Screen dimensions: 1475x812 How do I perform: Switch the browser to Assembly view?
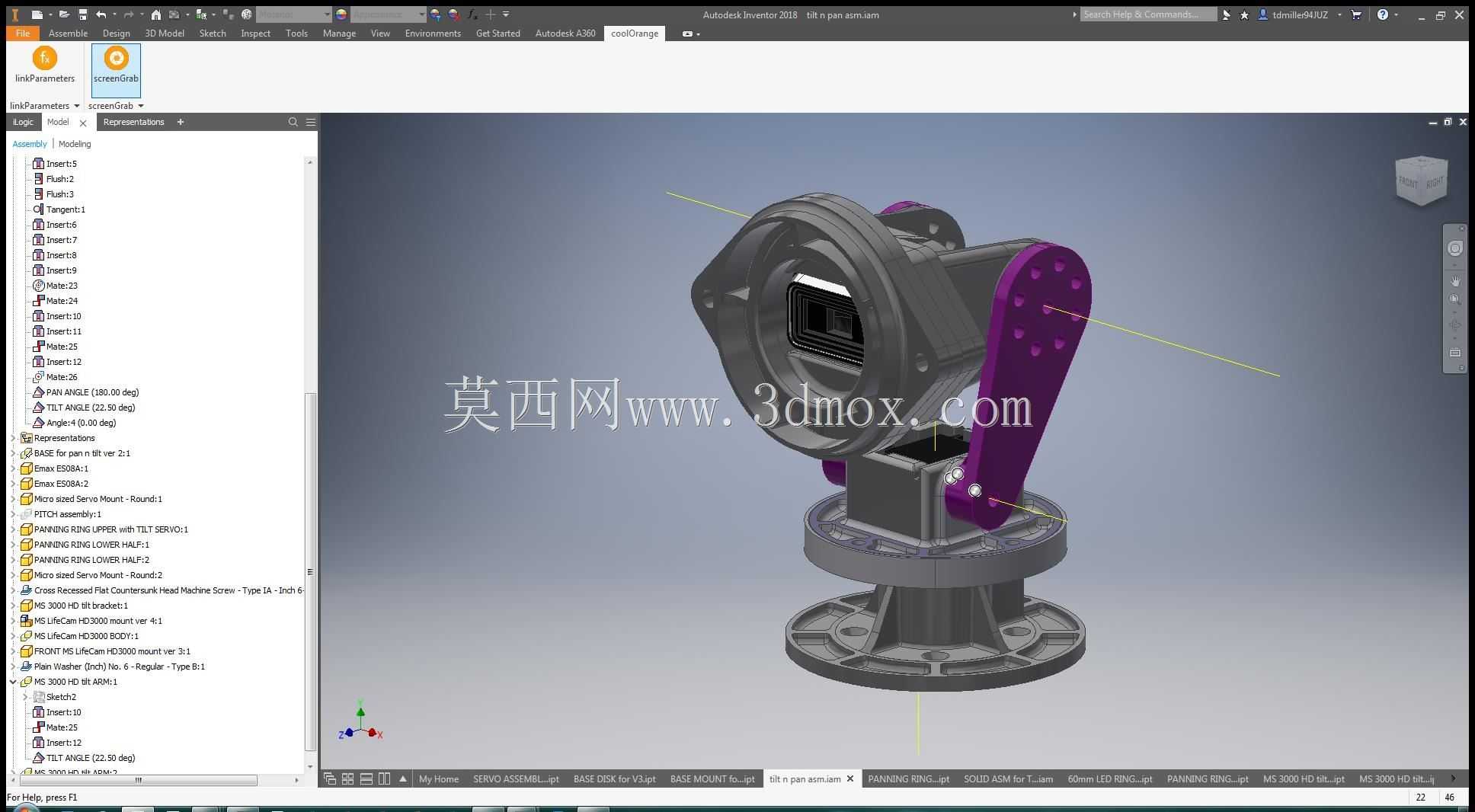click(30, 144)
